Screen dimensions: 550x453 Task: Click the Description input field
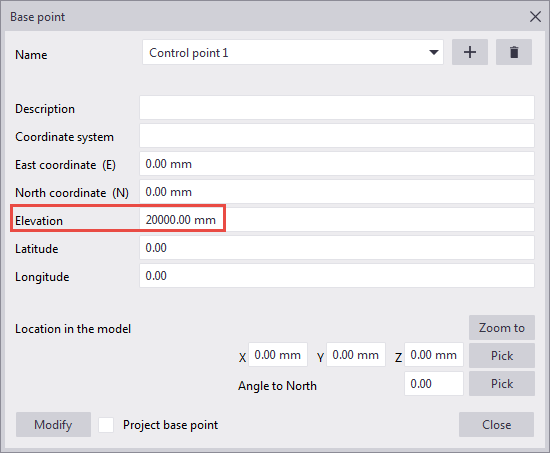point(337,108)
